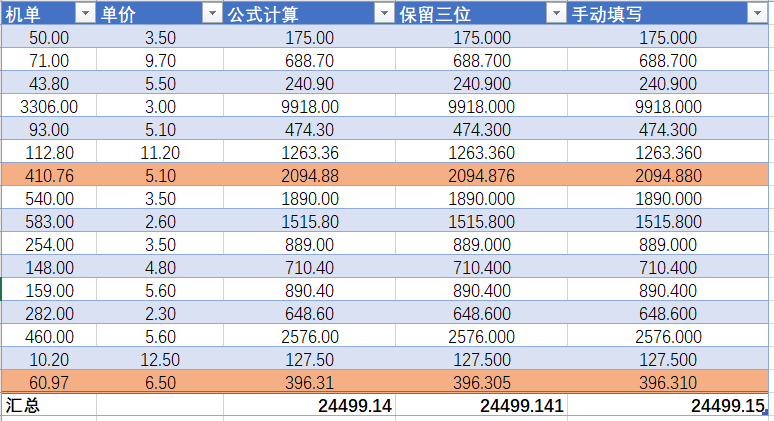The image size is (774, 421).
Task: Click the cell containing 4.80
Action: tap(160, 268)
